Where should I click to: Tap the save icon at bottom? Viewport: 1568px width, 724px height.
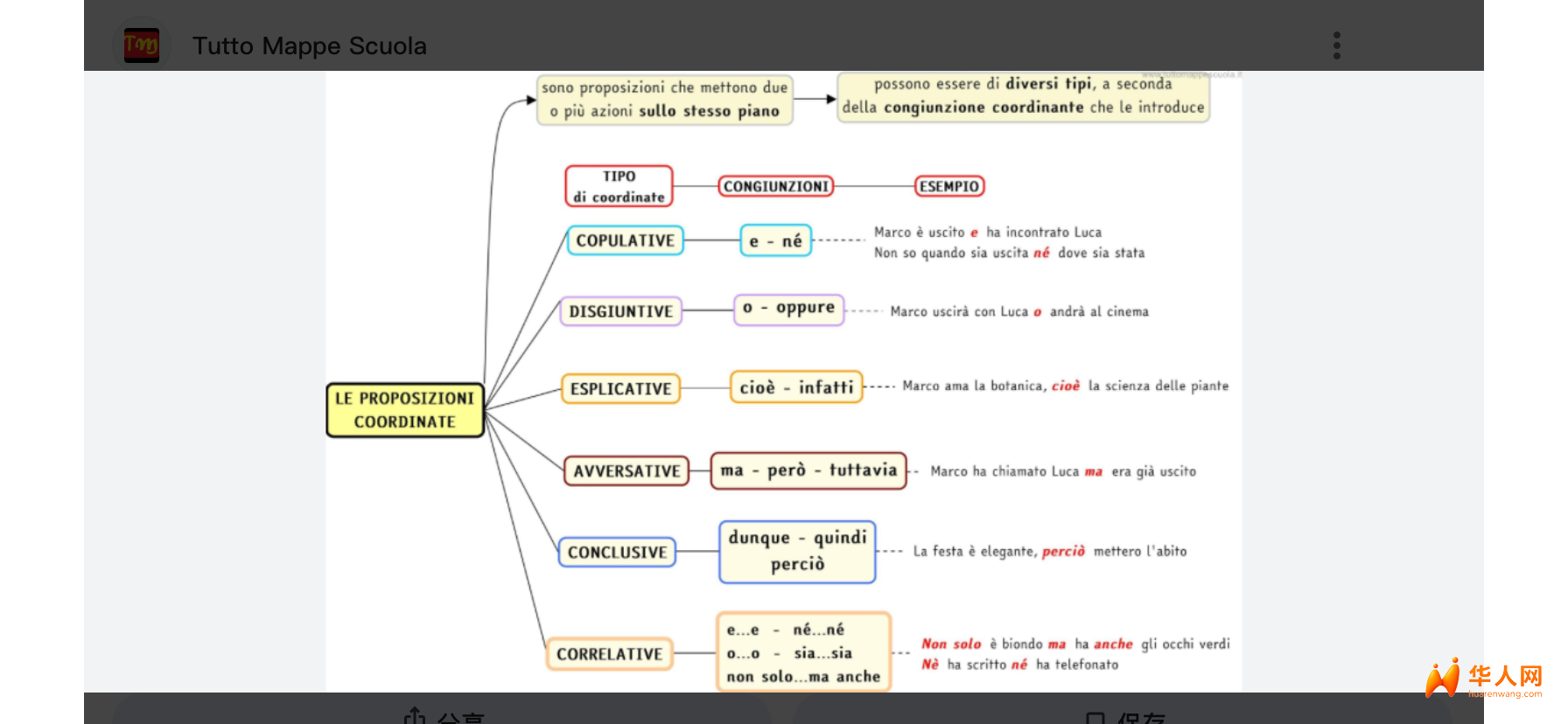coord(1095,718)
